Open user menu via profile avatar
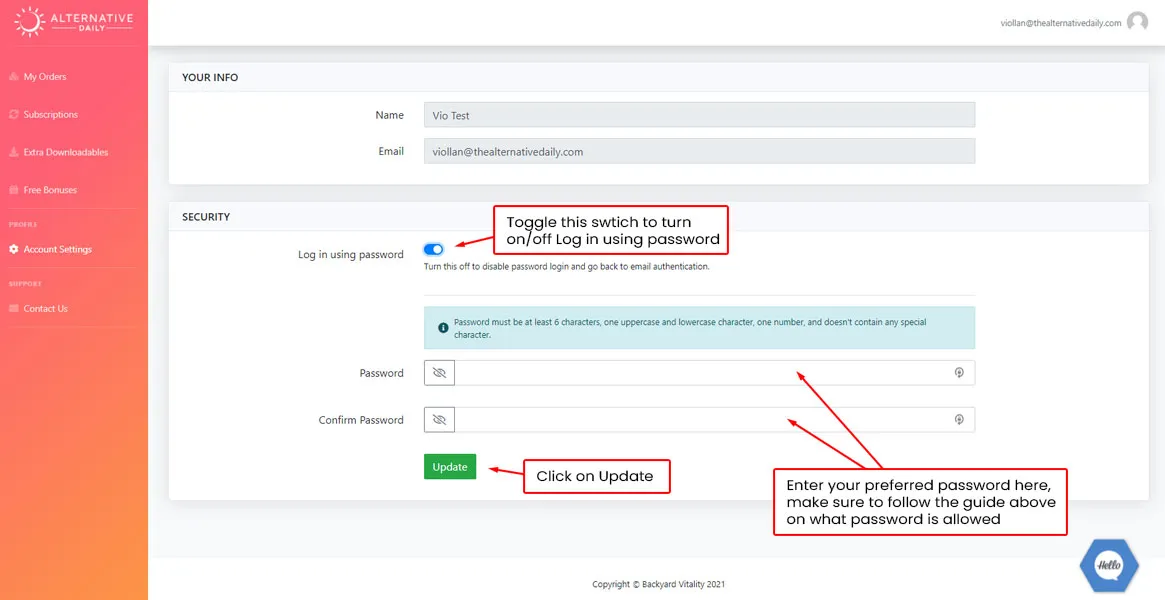 (1137, 22)
